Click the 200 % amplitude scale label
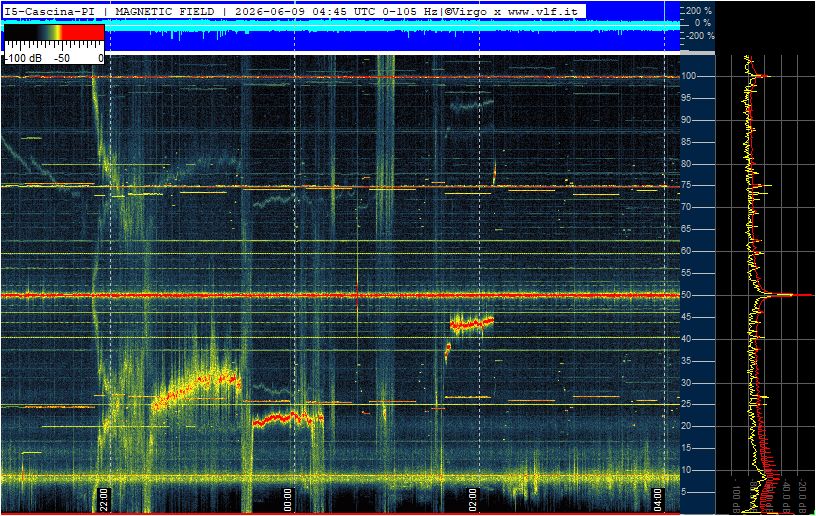816x516 pixels. (x=699, y=10)
